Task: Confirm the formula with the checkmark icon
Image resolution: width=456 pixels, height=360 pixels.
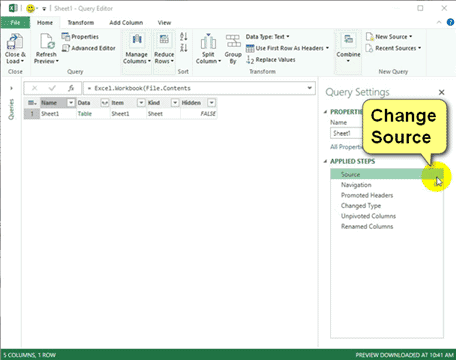Action: coord(52,88)
